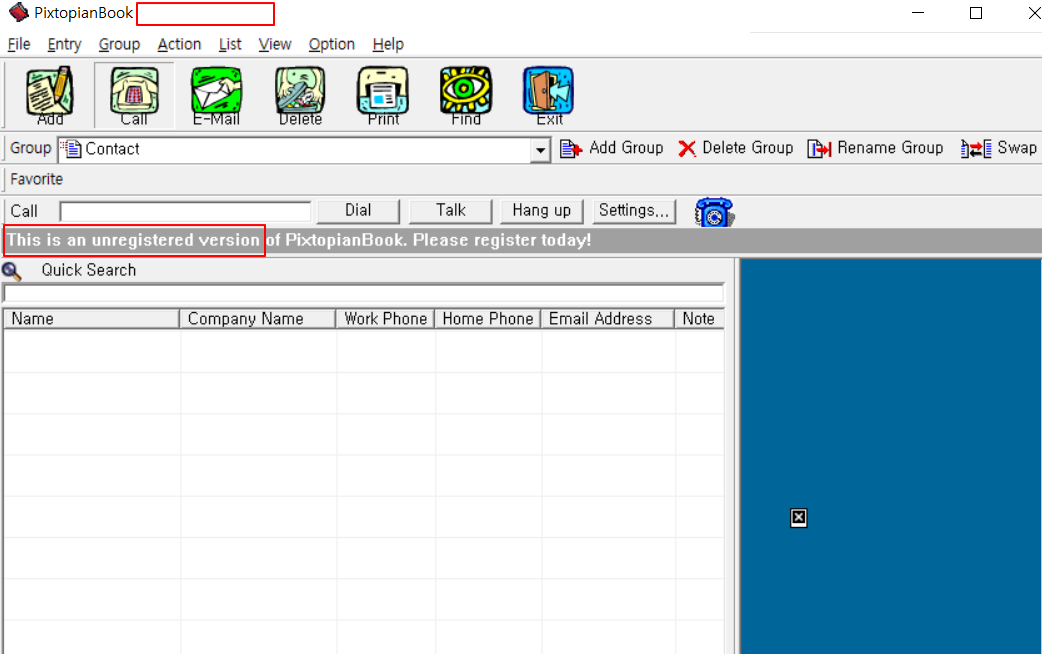The height and width of the screenshot is (654, 1042).
Task: Click the Rename Group button
Action: point(875,148)
